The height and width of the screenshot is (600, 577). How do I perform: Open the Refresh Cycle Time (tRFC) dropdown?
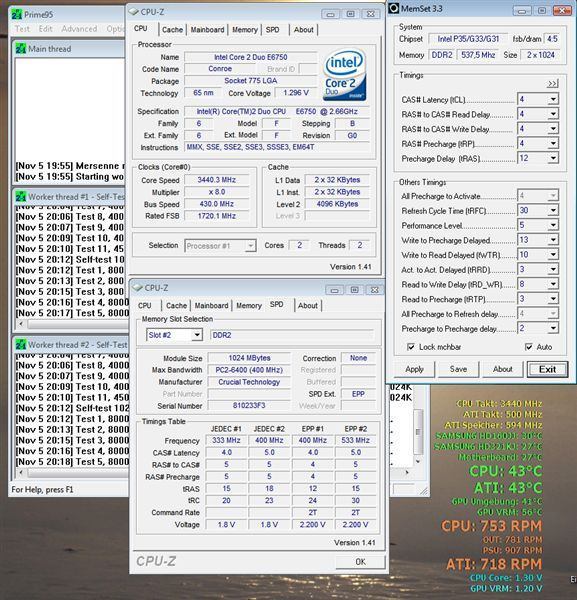tap(553, 210)
